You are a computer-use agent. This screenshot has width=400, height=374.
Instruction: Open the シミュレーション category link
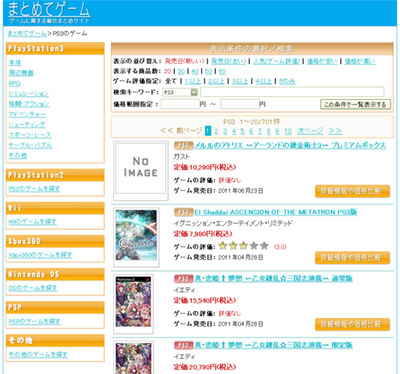click(29, 94)
